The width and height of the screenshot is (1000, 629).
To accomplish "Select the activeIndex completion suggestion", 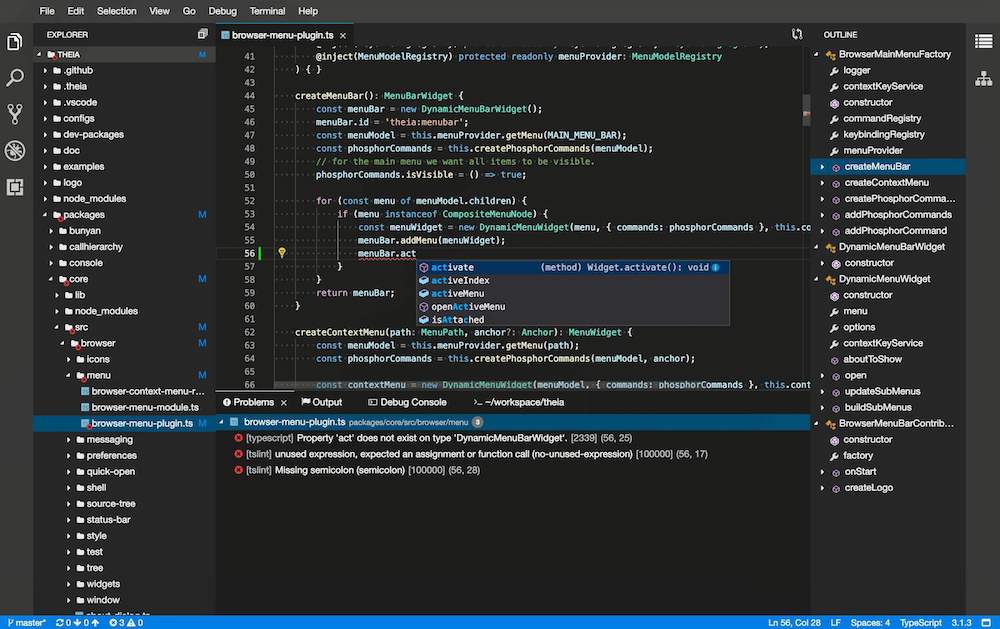I will pyautogui.click(x=573, y=280).
